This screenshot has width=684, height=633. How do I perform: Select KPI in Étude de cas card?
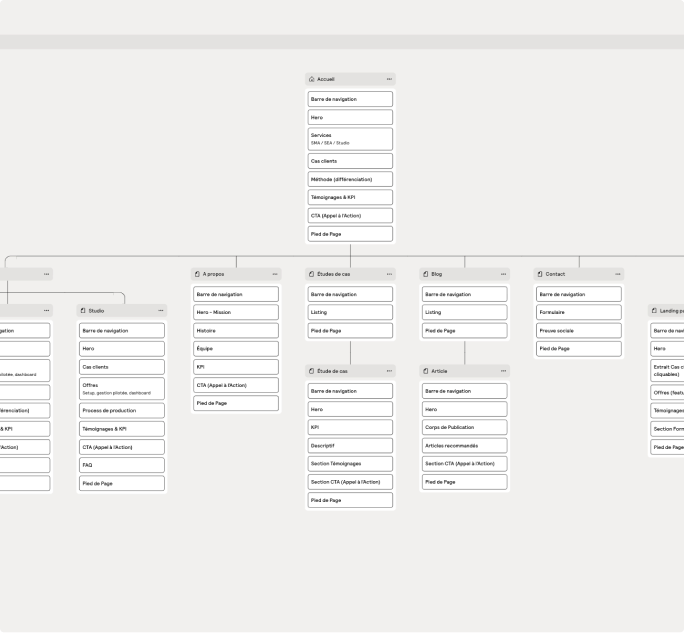tap(350, 427)
